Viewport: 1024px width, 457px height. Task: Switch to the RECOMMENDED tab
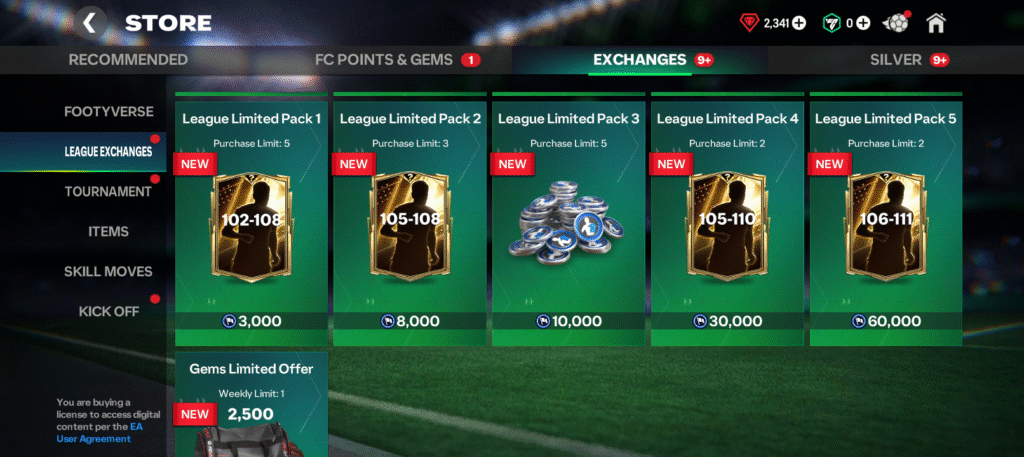tap(128, 60)
